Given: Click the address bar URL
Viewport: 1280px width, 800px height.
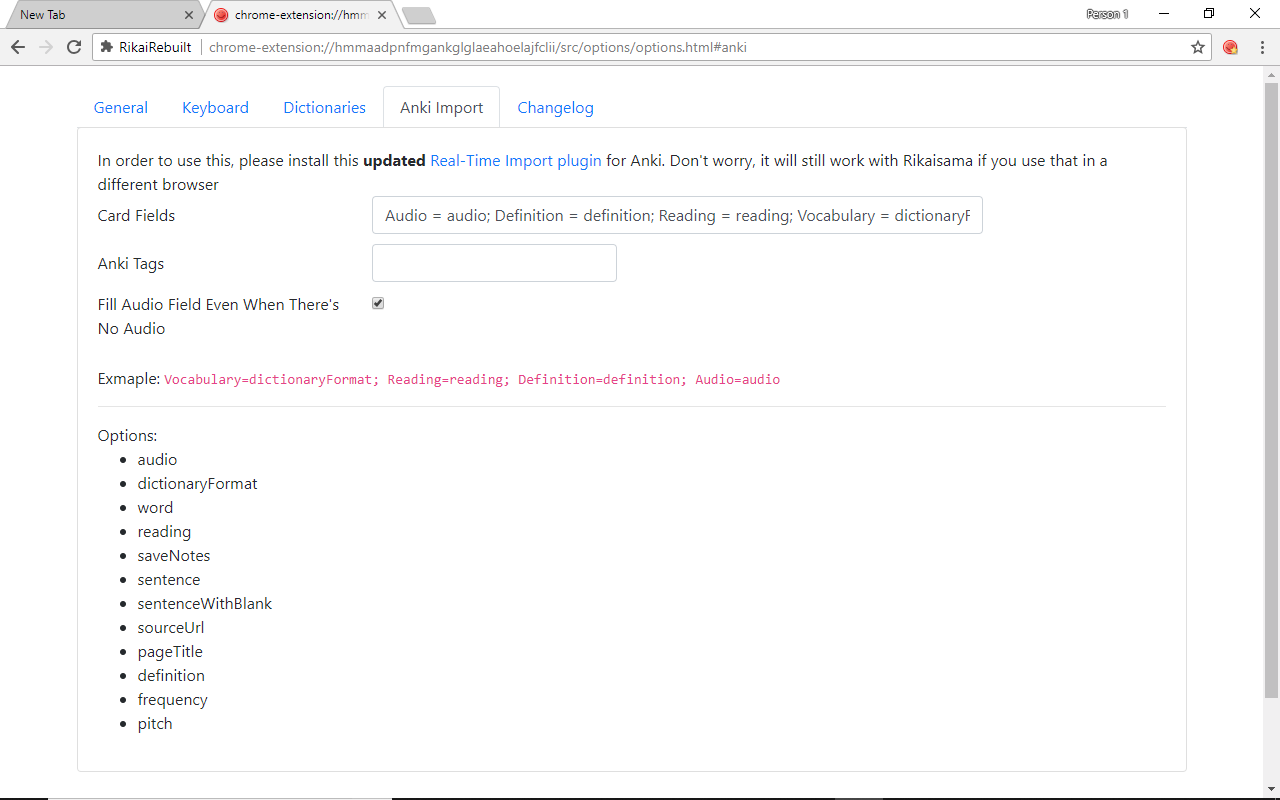Looking at the screenshot, I should (477, 47).
